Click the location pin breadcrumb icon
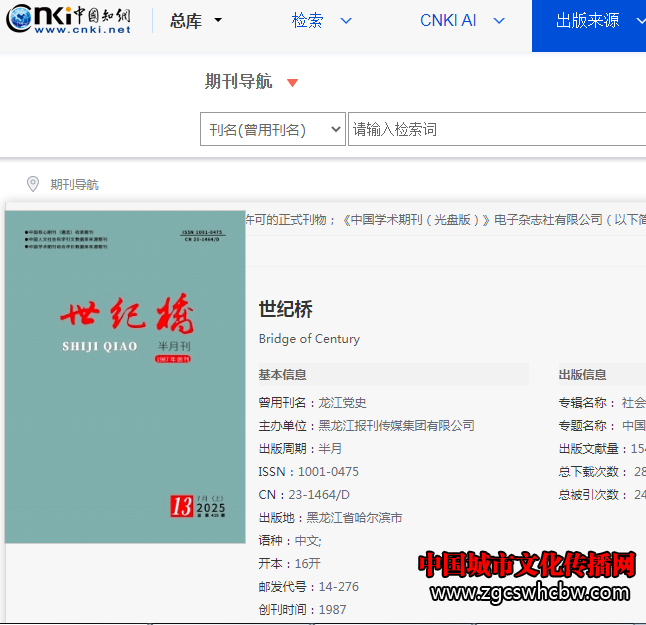 click(x=33, y=184)
